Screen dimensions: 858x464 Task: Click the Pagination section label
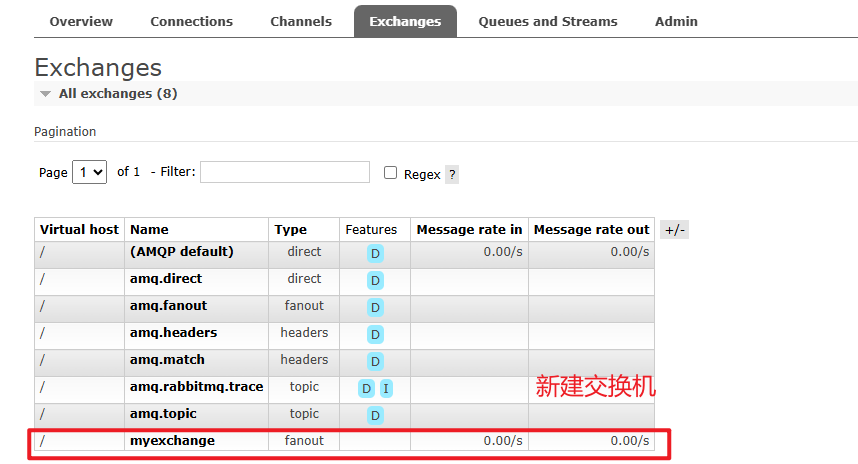tap(65, 132)
